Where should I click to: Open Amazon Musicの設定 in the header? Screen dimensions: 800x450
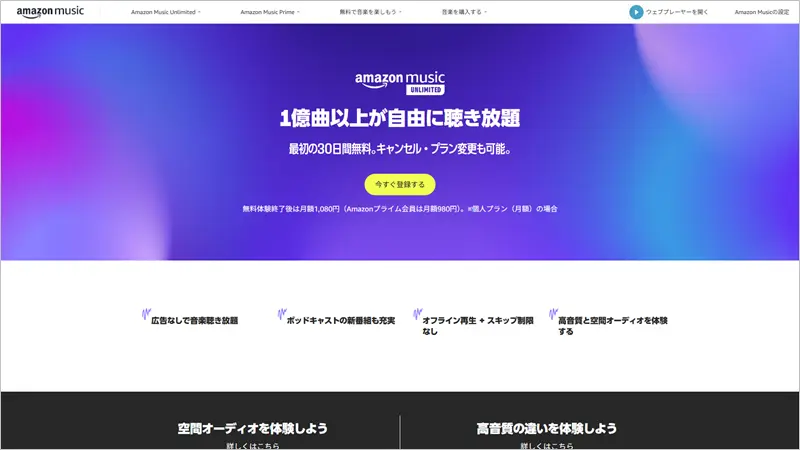(x=761, y=12)
